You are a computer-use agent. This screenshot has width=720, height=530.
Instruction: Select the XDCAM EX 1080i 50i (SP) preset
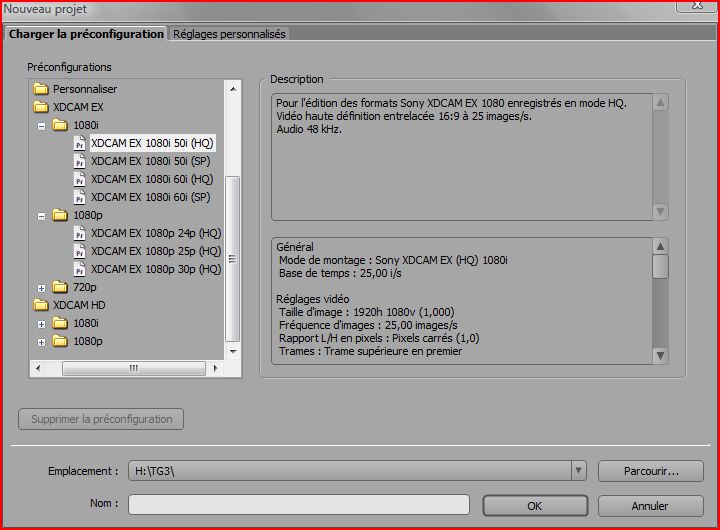click(x=151, y=161)
